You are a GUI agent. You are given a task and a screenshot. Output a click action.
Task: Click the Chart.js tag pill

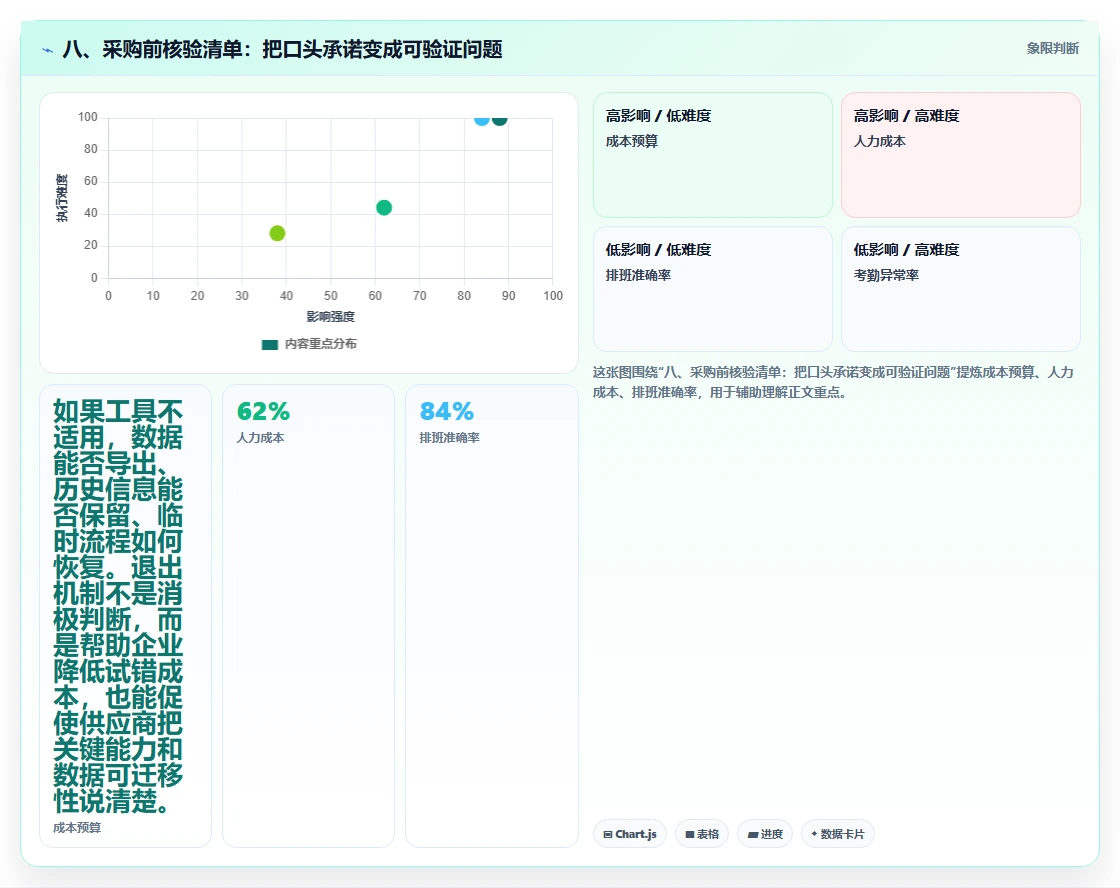(x=629, y=834)
